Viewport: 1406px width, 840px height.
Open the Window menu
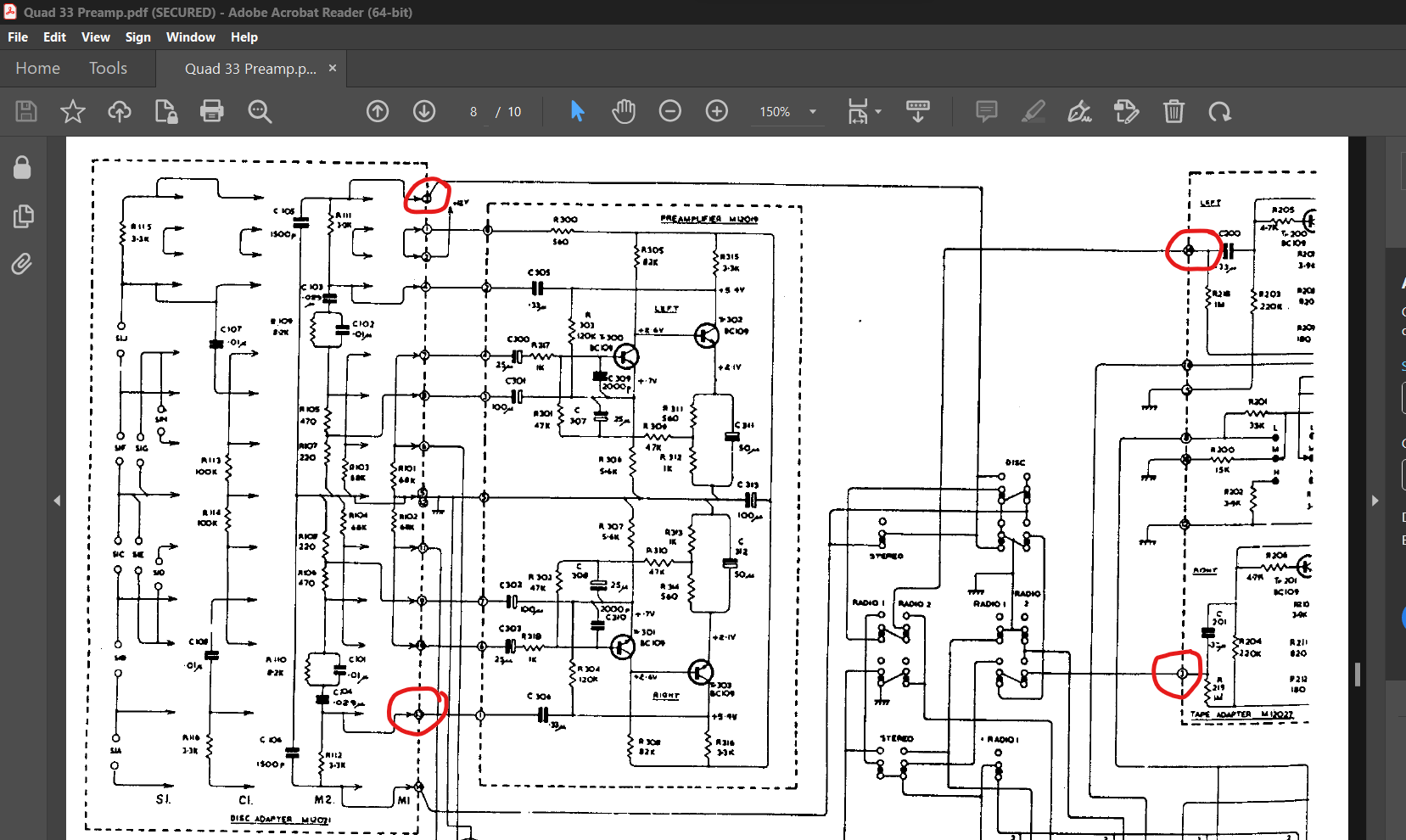191,37
